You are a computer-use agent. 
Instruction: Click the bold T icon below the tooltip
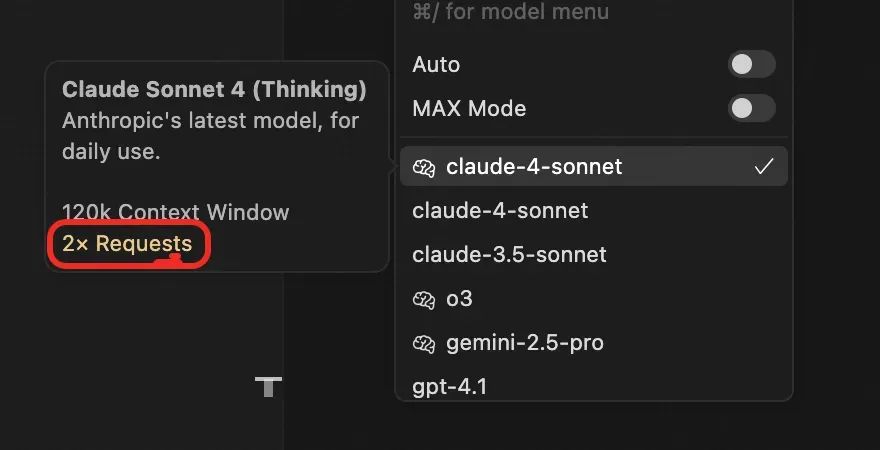click(268, 386)
